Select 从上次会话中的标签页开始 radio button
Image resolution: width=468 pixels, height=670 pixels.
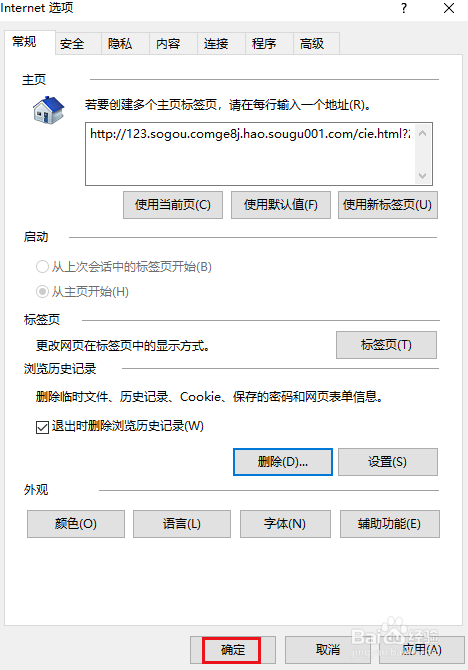tap(42, 267)
